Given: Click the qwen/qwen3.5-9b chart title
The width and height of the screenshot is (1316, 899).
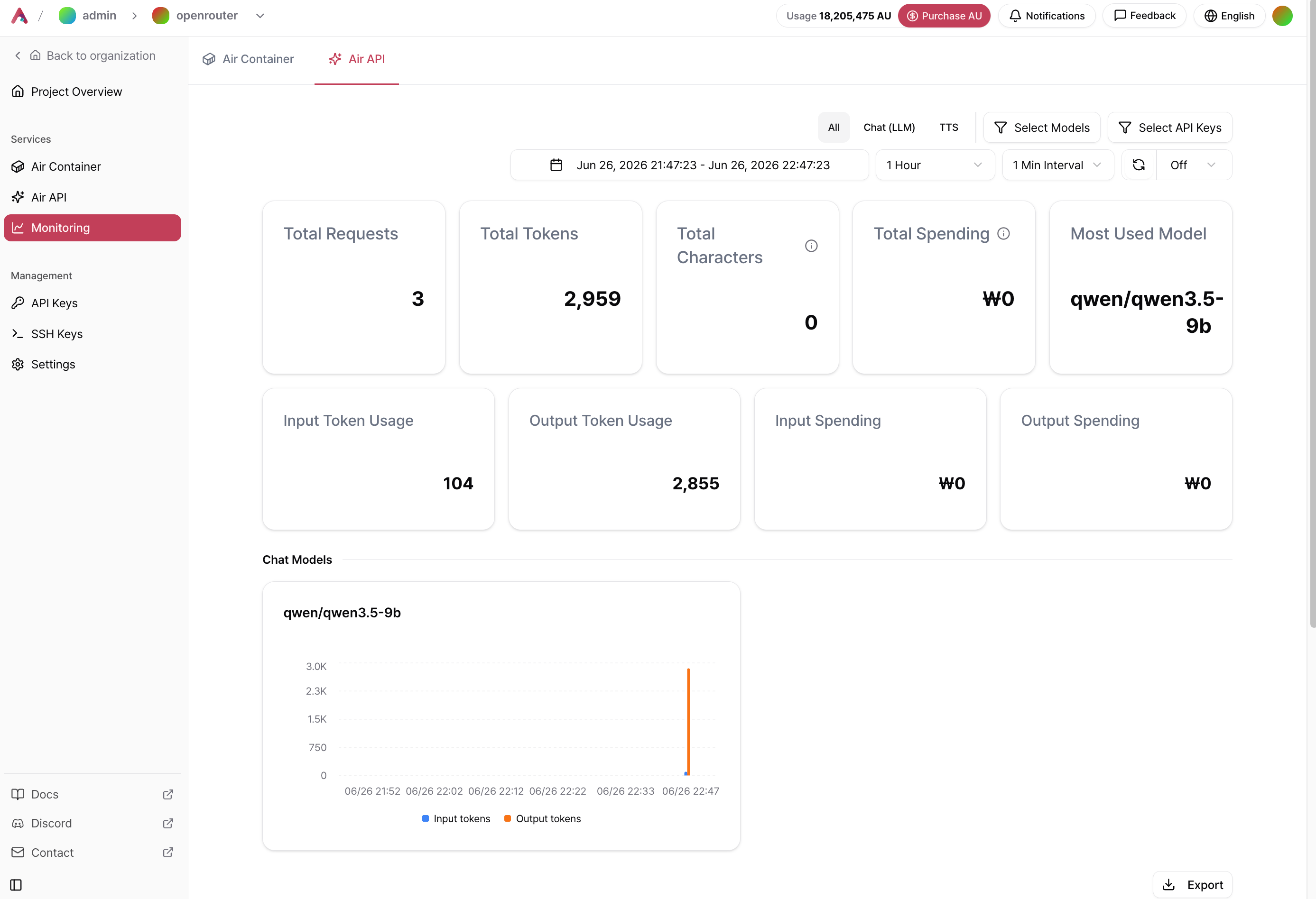Looking at the screenshot, I should [342, 613].
